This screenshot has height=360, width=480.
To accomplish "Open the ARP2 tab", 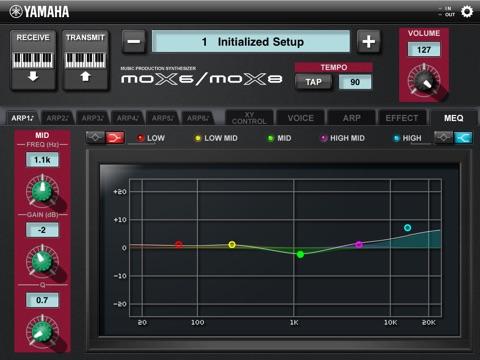I will (x=57, y=118).
